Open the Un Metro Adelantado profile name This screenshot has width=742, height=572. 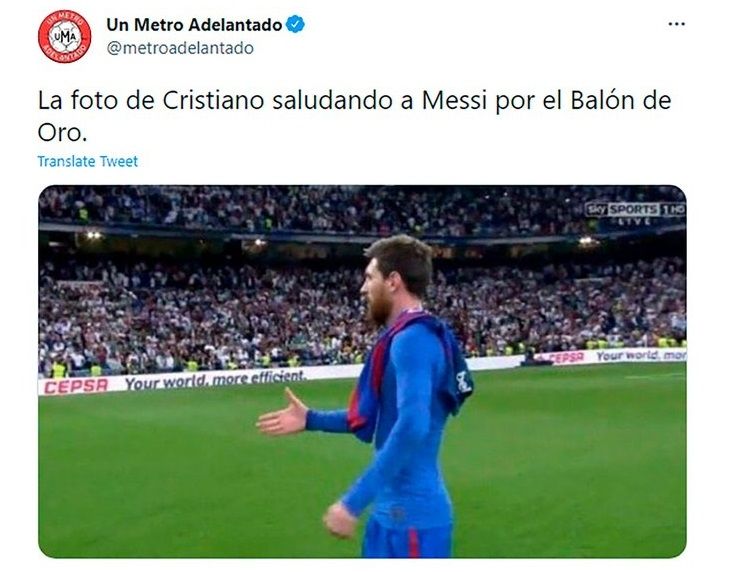click(x=194, y=25)
